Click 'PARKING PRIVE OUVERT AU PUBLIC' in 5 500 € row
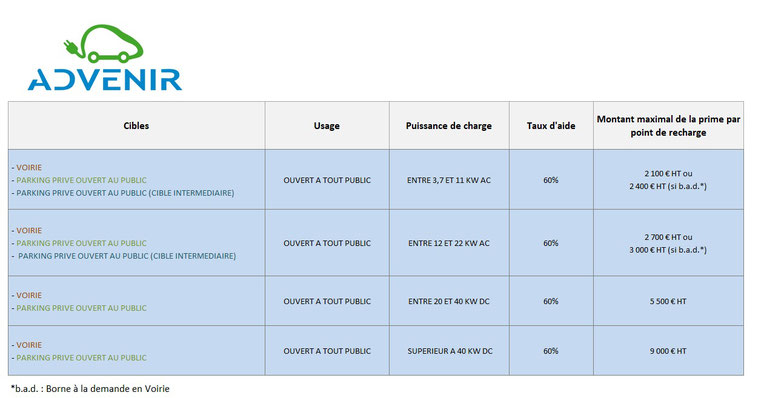764x398 pixels. click(81, 308)
